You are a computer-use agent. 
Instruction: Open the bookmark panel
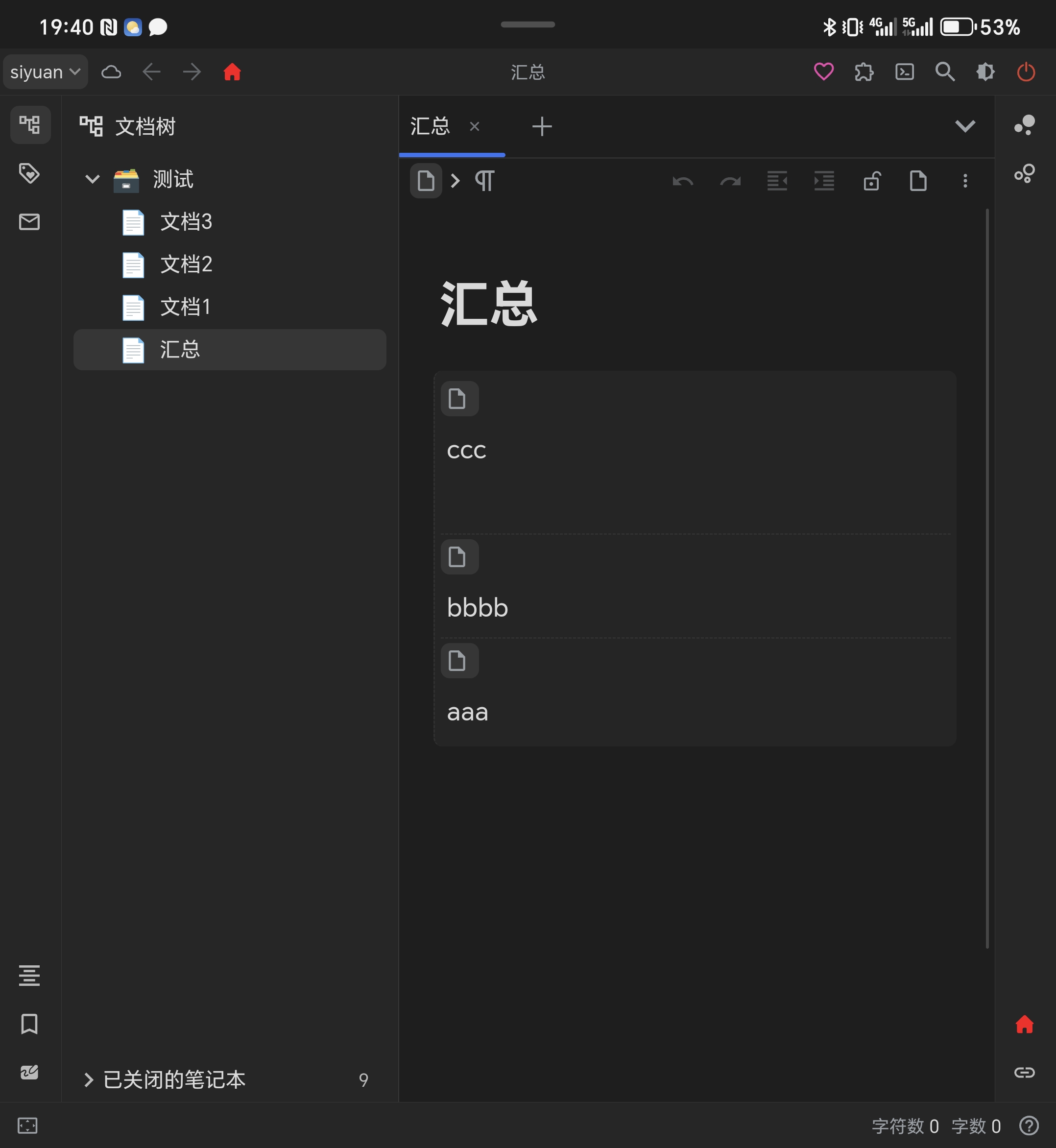tap(29, 1025)
